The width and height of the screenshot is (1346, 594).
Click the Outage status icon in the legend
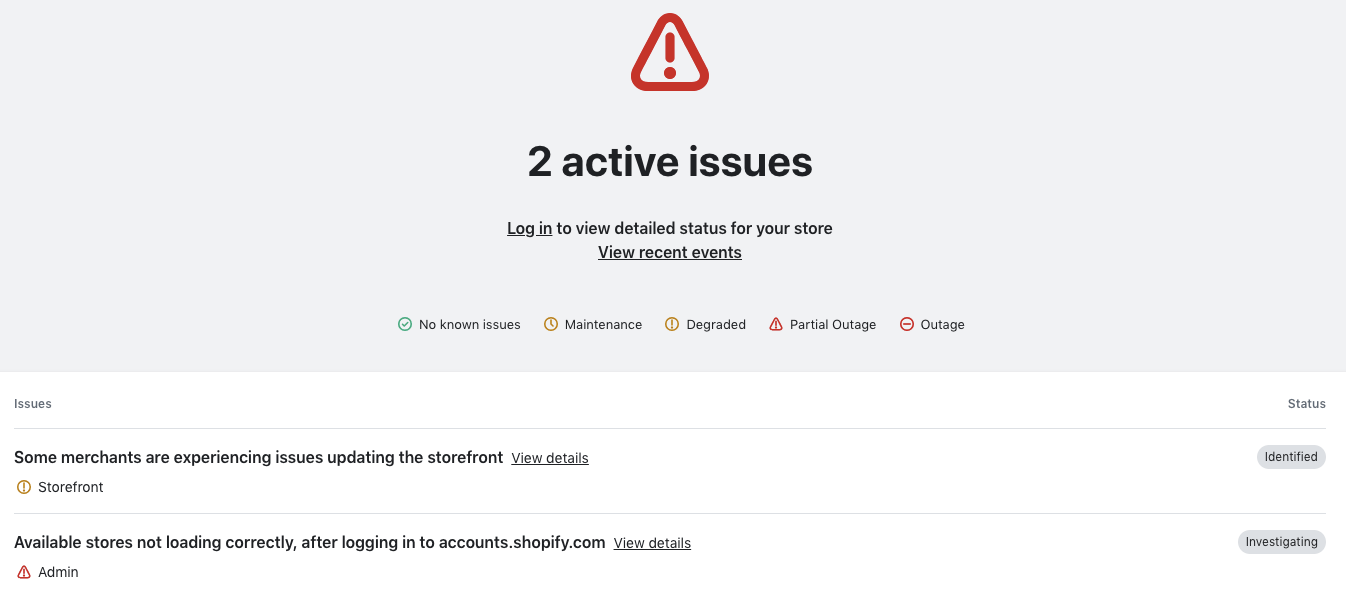click(907, 324)
